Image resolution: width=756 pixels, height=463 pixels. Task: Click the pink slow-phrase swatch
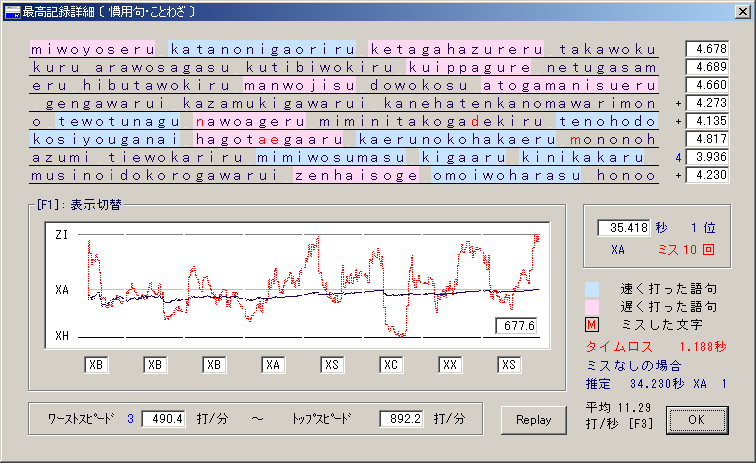[x=592, y=307]
